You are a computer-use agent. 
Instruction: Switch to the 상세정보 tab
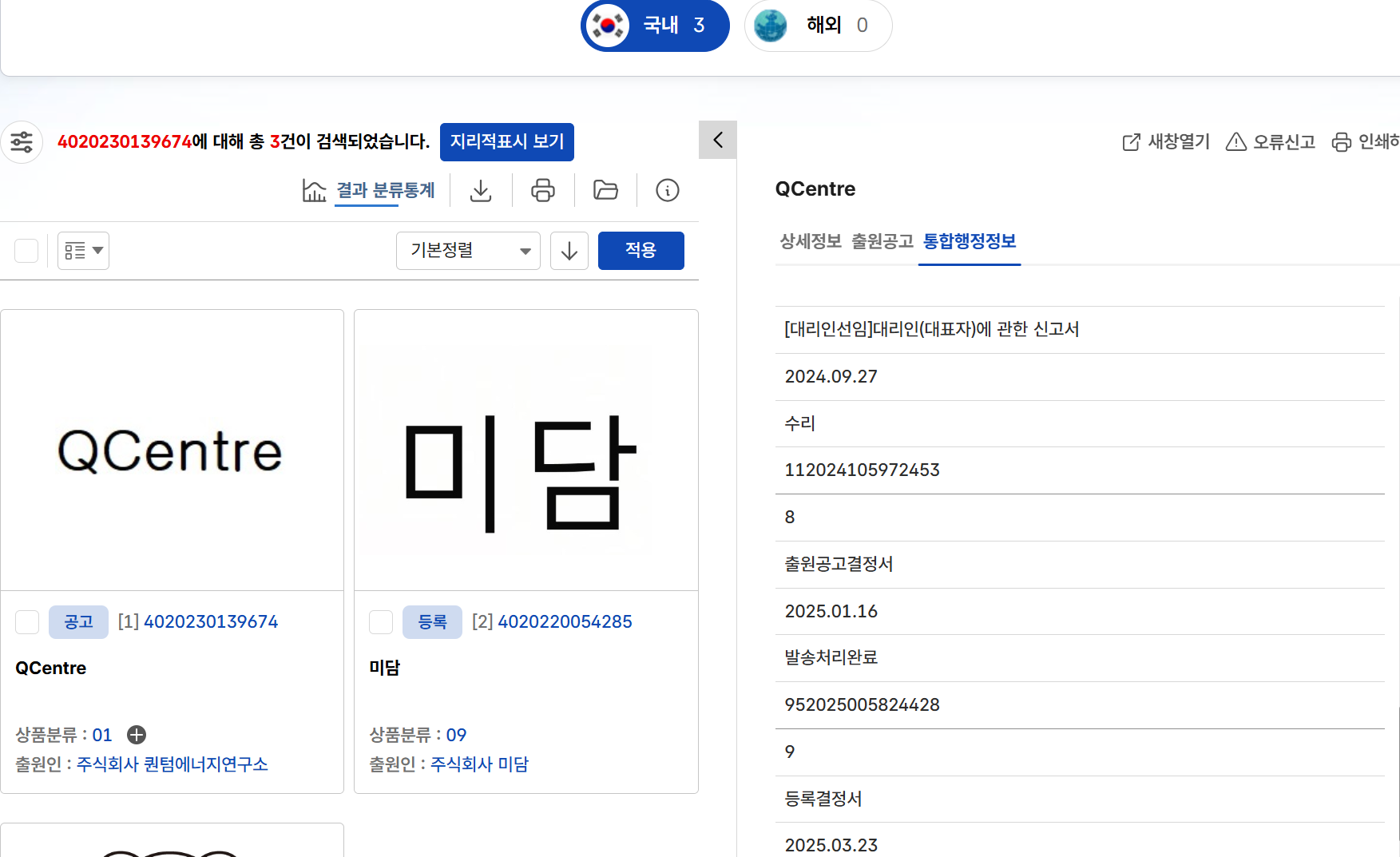point(810,241)
